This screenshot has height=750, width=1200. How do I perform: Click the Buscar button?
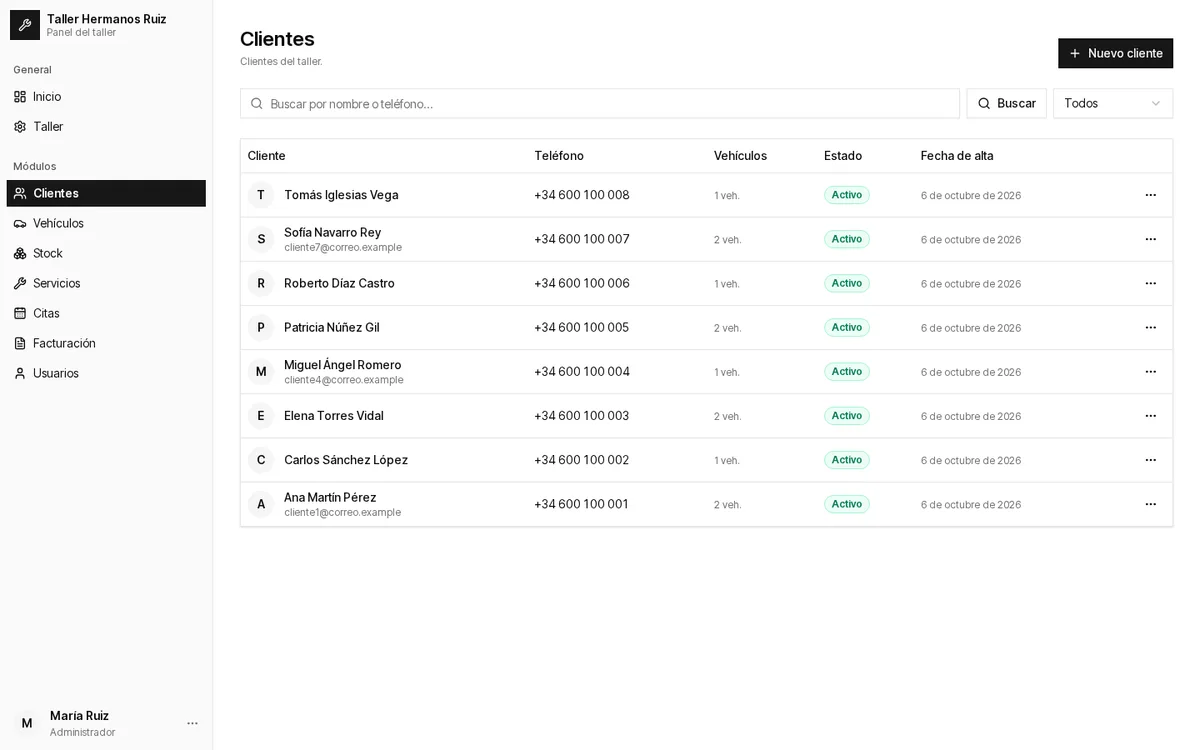click(1006, 103)
